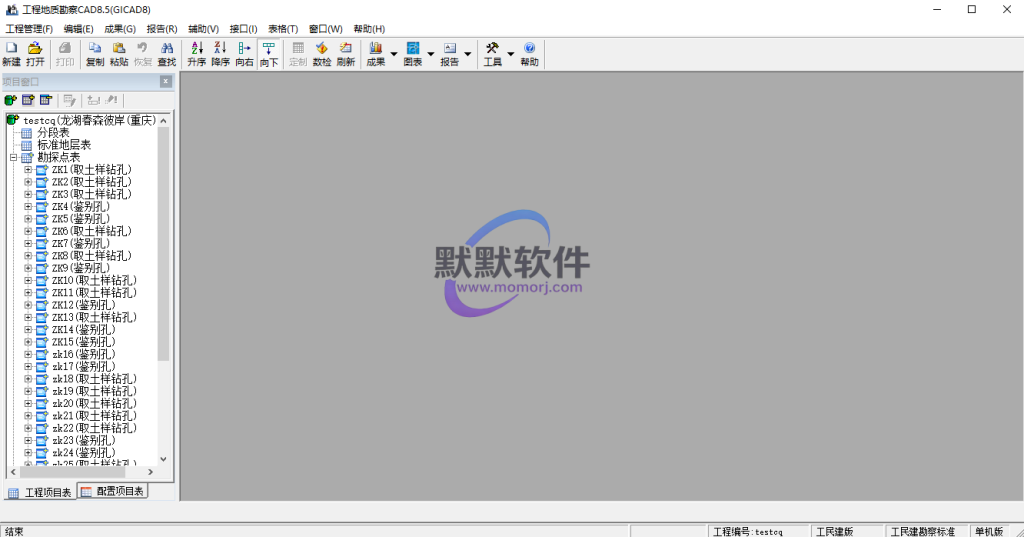Screen dimensions: 1024x537
Task: Open the 帮助(H) menu
Action: [369, 29]
